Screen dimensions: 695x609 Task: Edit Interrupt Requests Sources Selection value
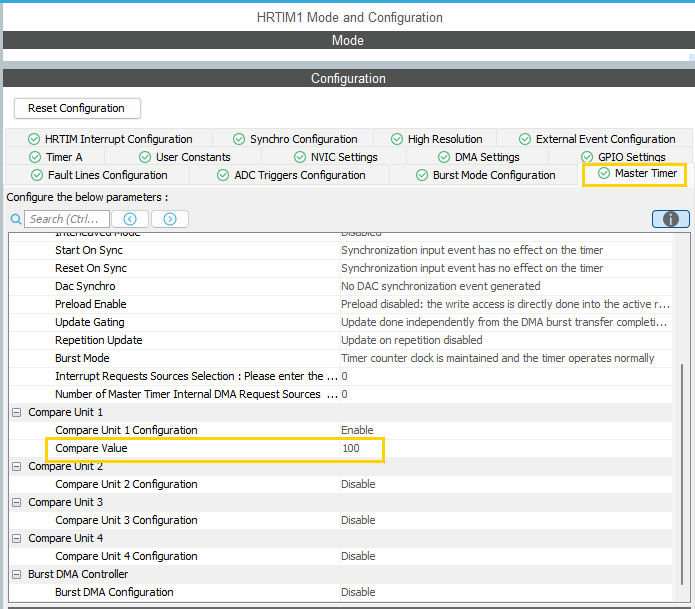click(506, 376)
